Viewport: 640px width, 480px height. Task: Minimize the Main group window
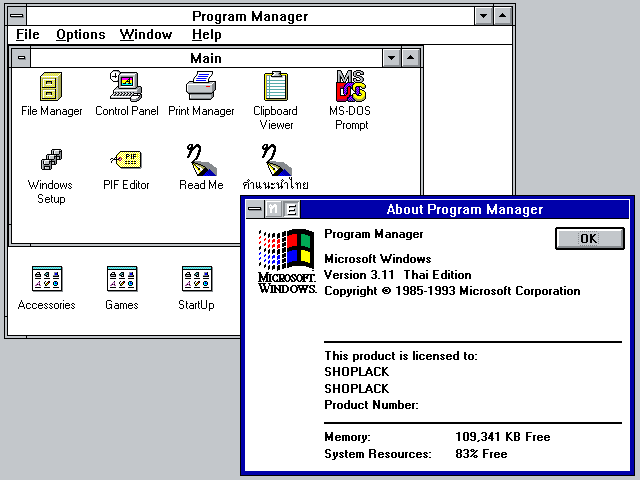(x=391, y=58)
